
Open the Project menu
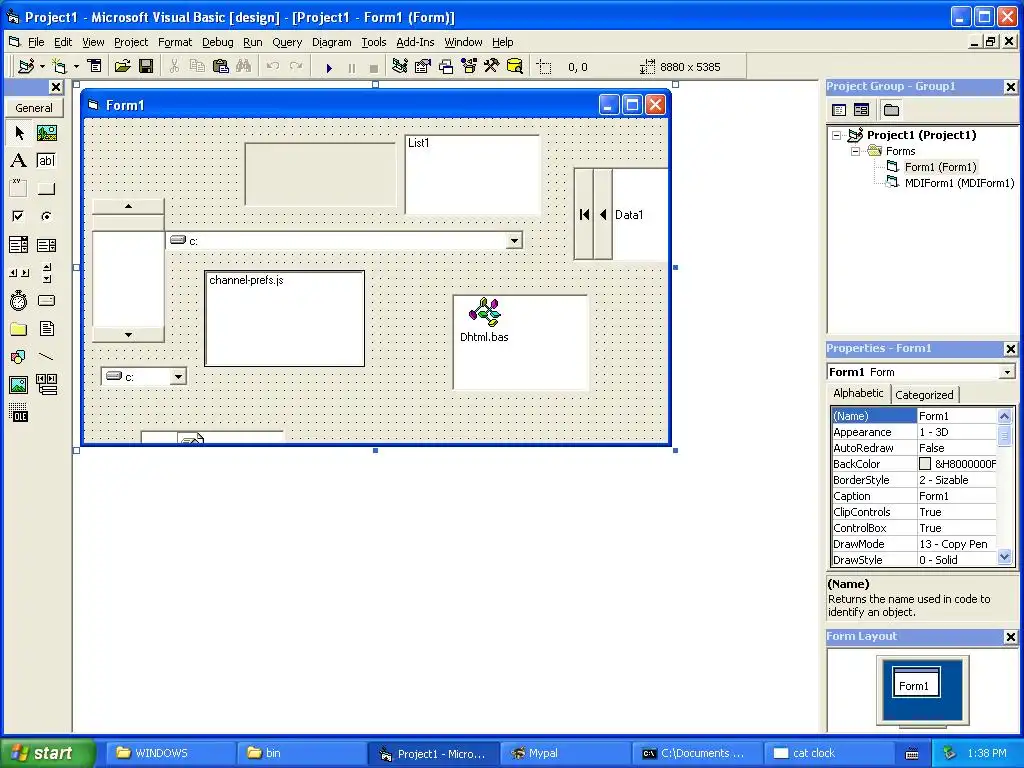[x=131, y=42]
